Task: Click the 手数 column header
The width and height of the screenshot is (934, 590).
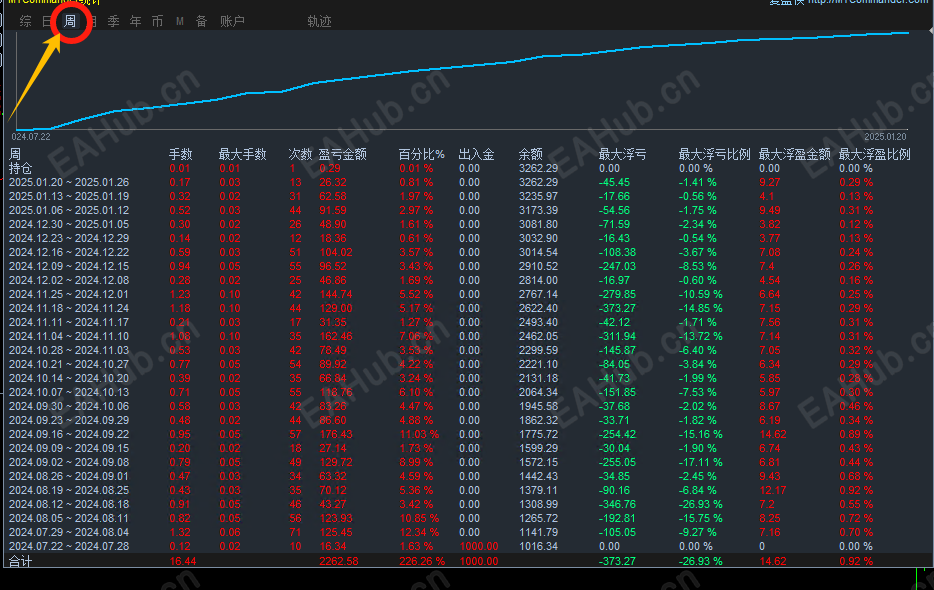Action: (180, 154)
